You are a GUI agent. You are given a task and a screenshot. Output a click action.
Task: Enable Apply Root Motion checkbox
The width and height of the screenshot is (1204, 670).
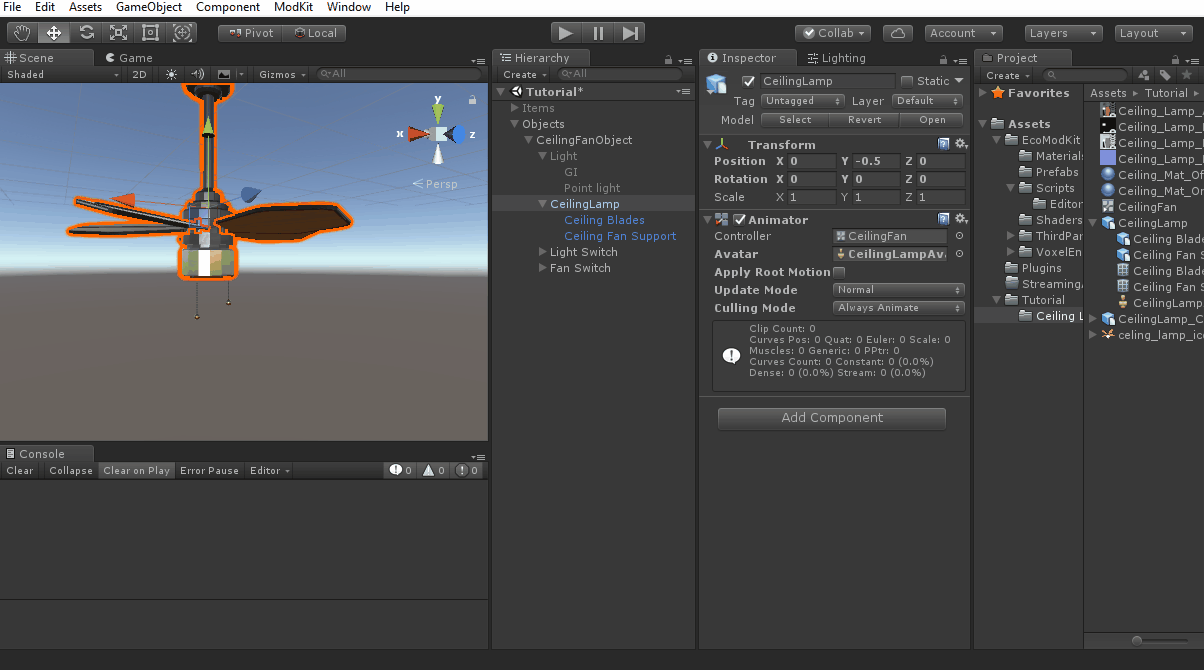[839, 272]
